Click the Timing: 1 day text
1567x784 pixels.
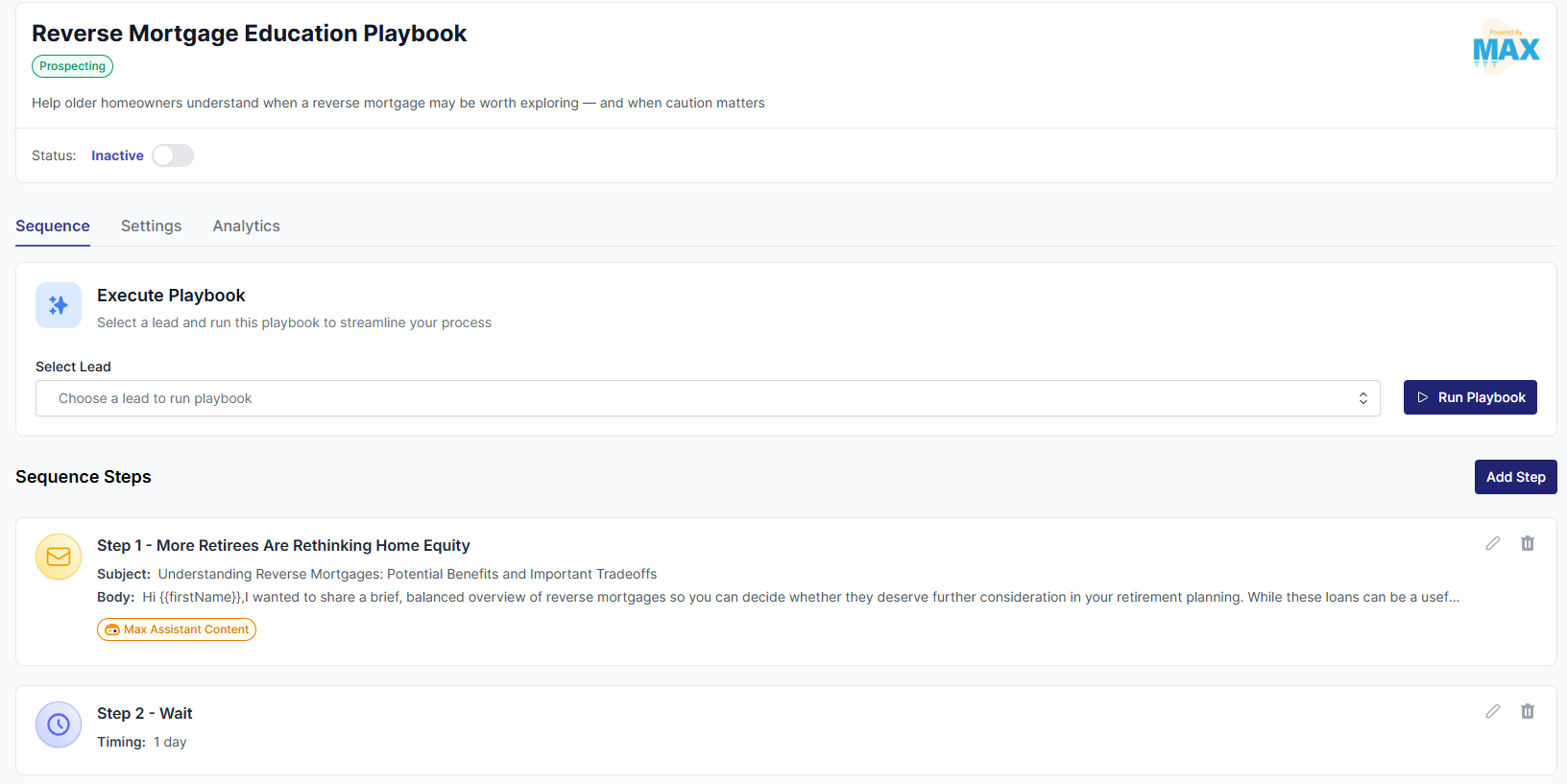tap(142, 742)
